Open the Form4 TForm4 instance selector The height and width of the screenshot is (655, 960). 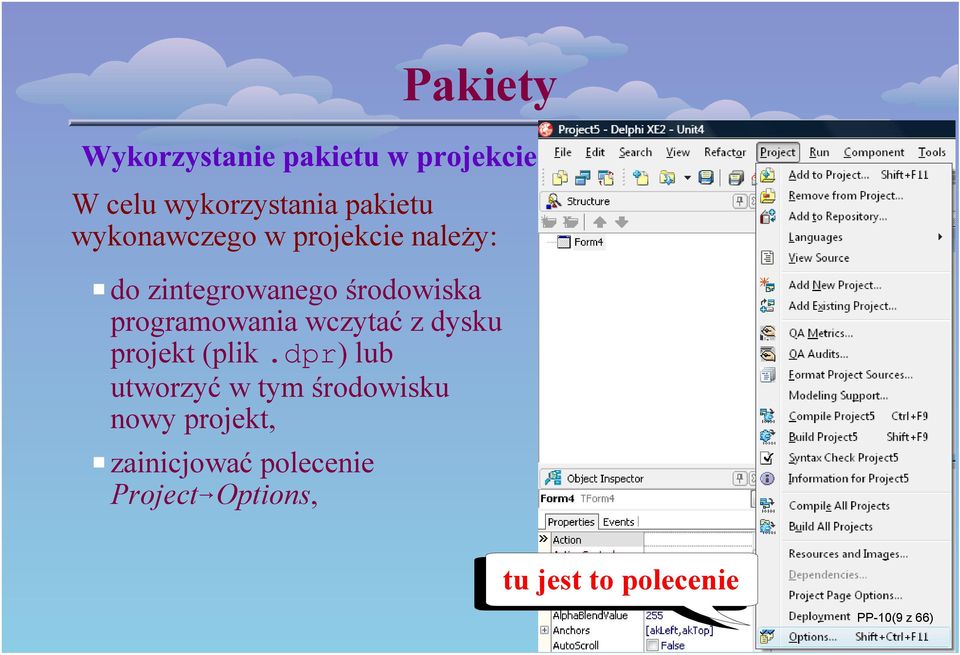pyautogui.click(x=647, y=498)
